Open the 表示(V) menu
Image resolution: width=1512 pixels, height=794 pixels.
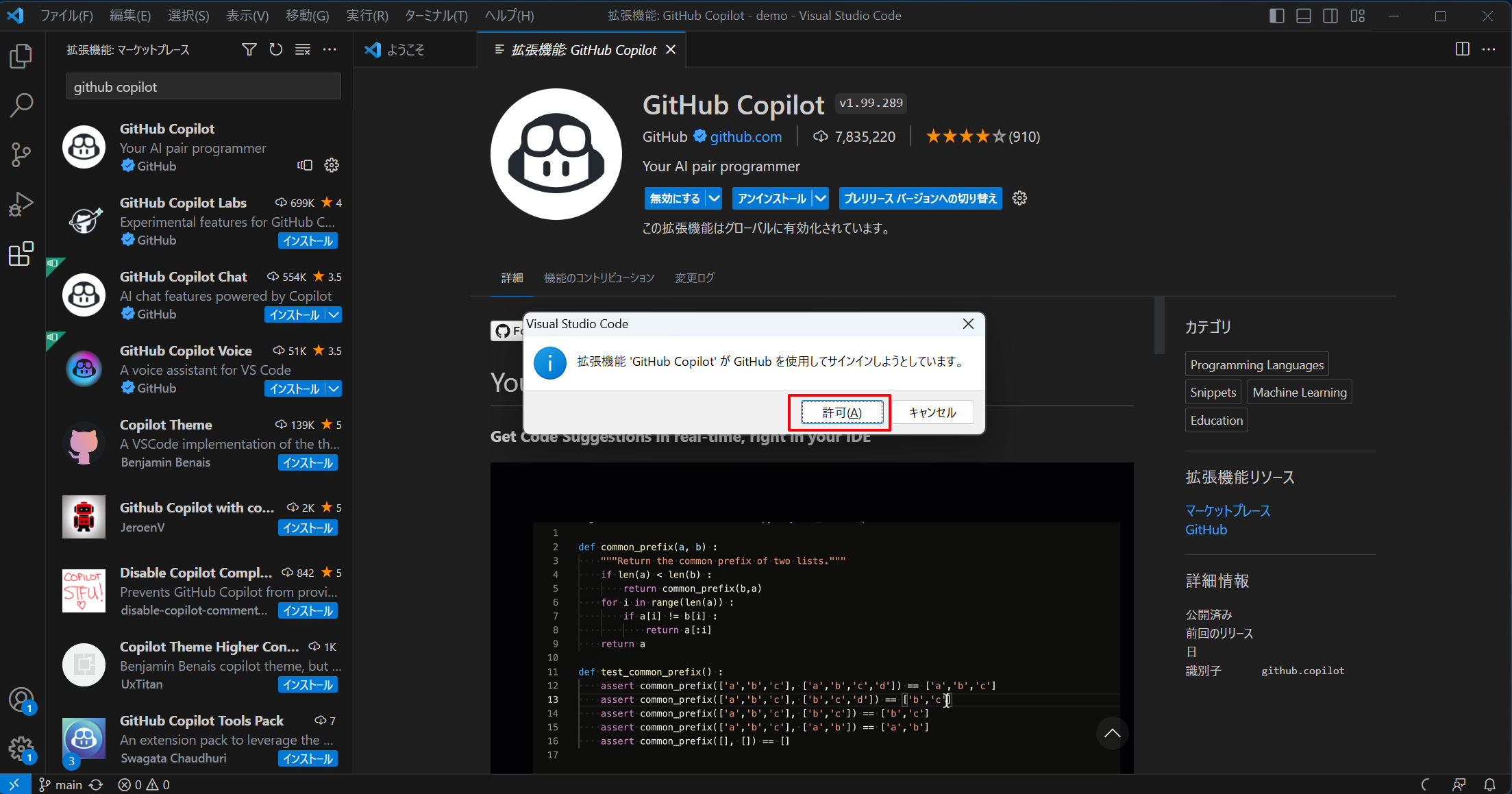247,16
